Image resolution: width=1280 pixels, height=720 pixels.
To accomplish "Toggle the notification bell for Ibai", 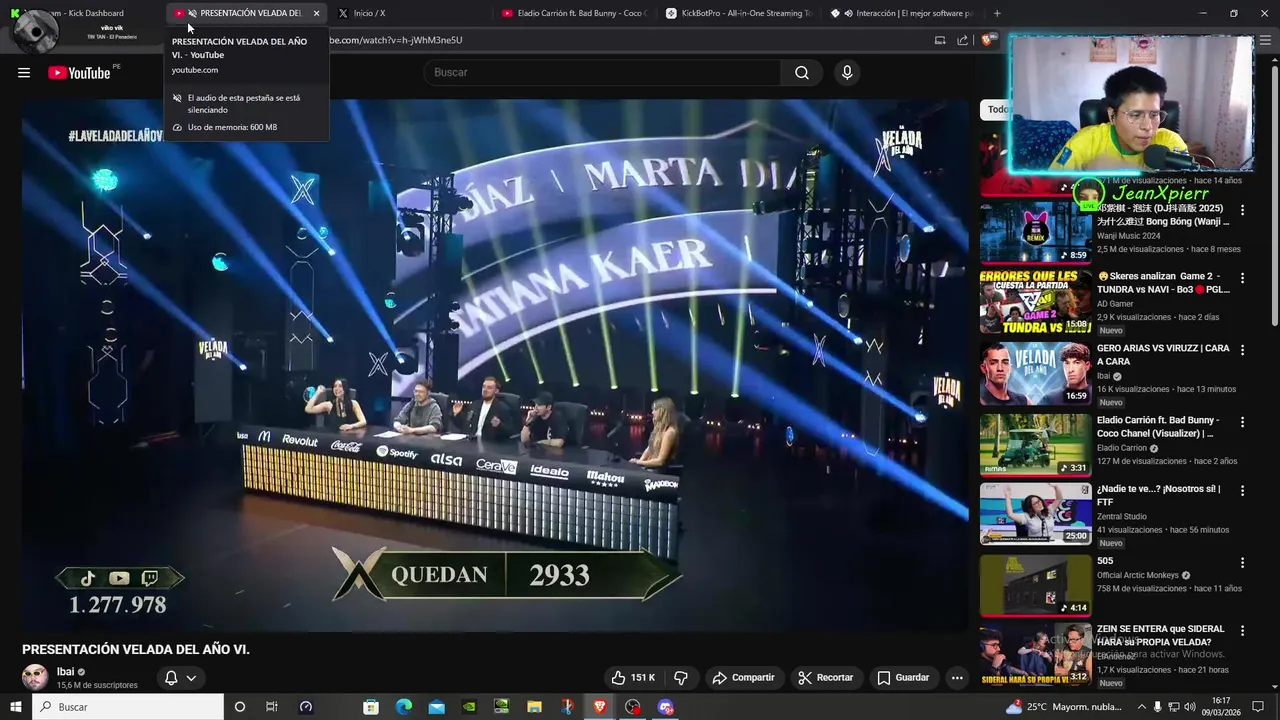I will (x=171, y=677).
